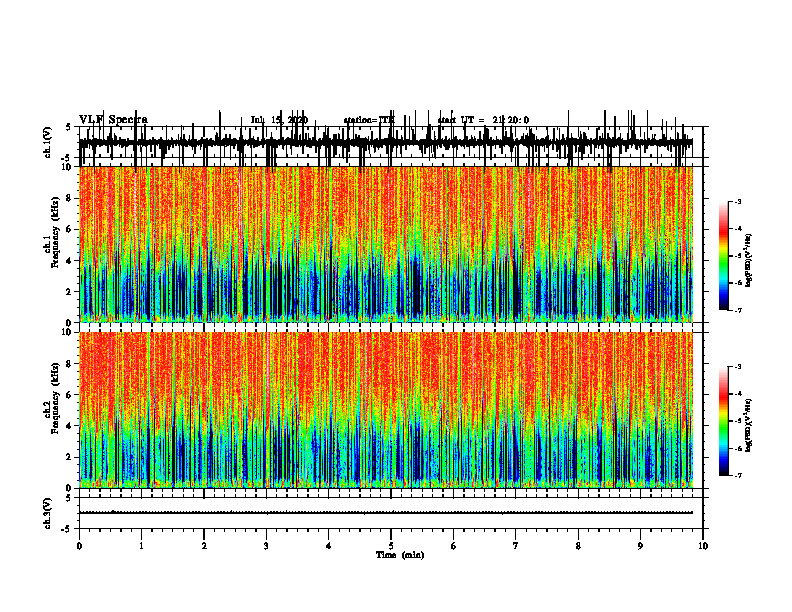Click the ch.1 colorbar log(PSD) unit label
This screenshot has width=792, height=612.
748,261
